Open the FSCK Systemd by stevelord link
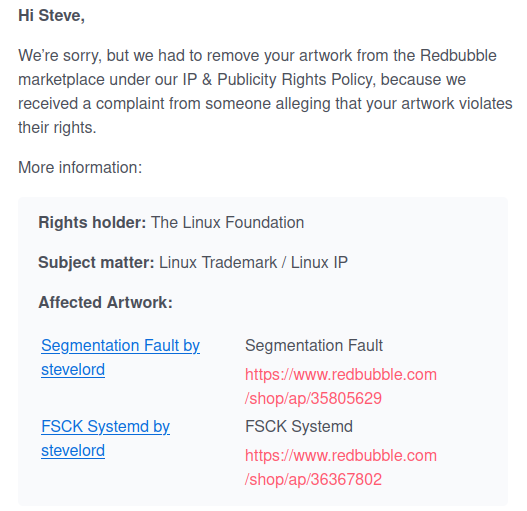The image size is (527, 511). [106, 438]
